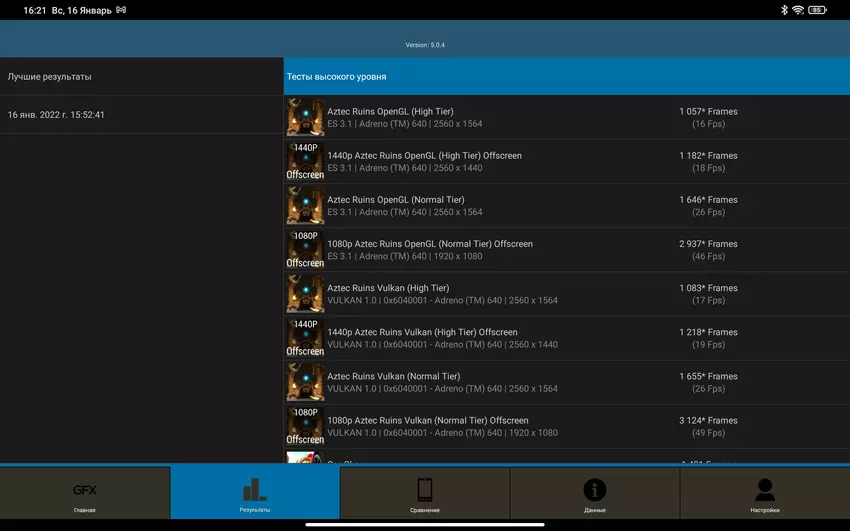This screenshot has width=850, height=531.
Task: Select the 16 янв. 2022 result entry
Action: click(141, 115)
